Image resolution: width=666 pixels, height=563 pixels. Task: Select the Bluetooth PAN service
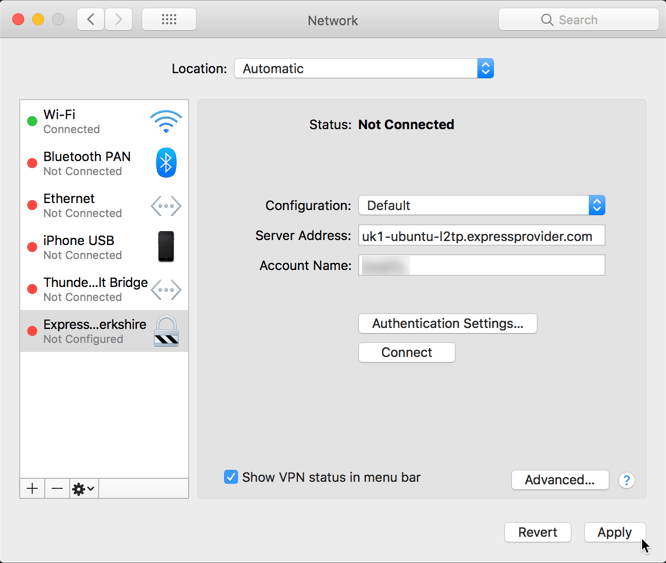coord(104,163)
